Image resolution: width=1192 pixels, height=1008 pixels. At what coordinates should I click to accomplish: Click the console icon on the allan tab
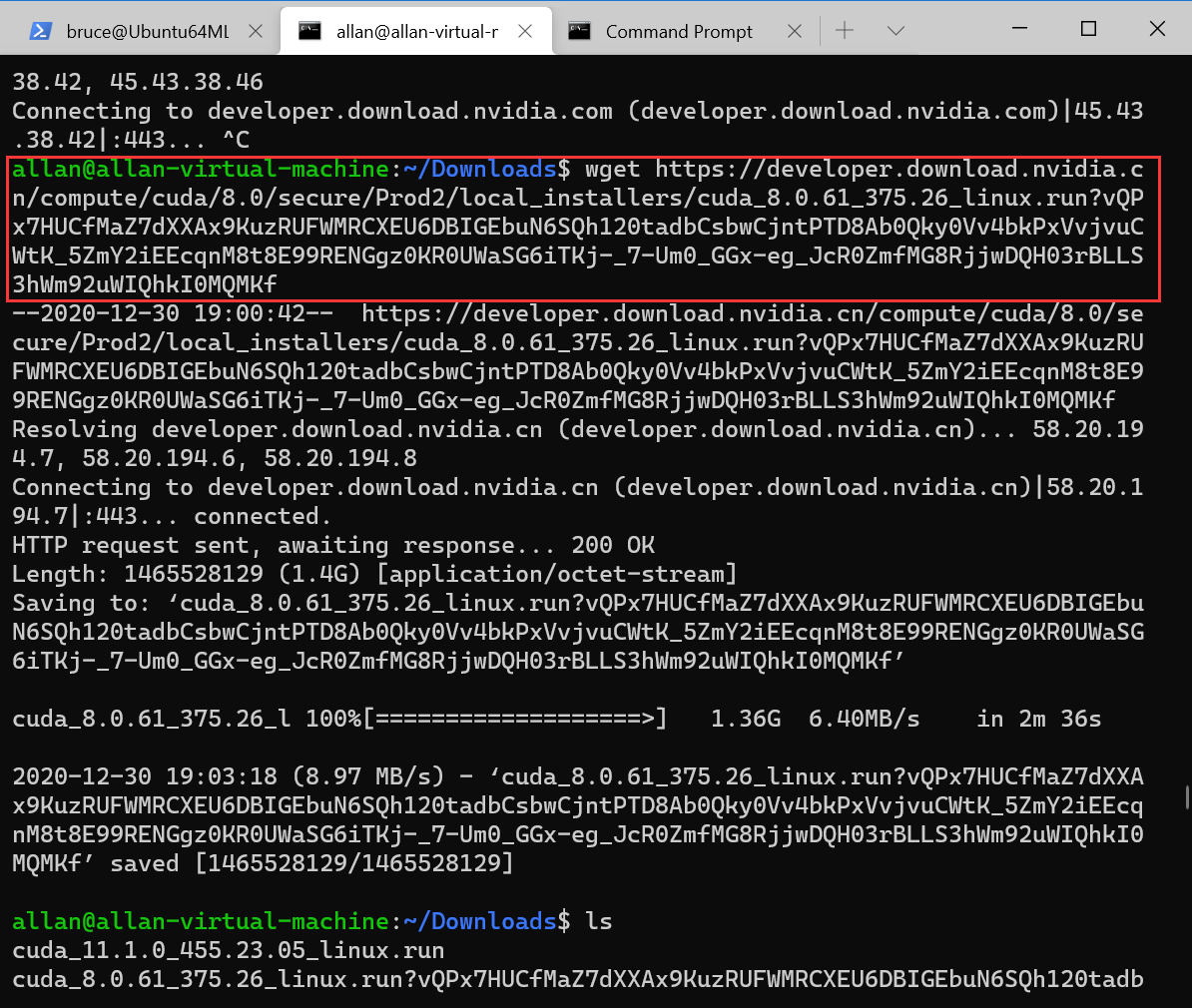(309, 31)
